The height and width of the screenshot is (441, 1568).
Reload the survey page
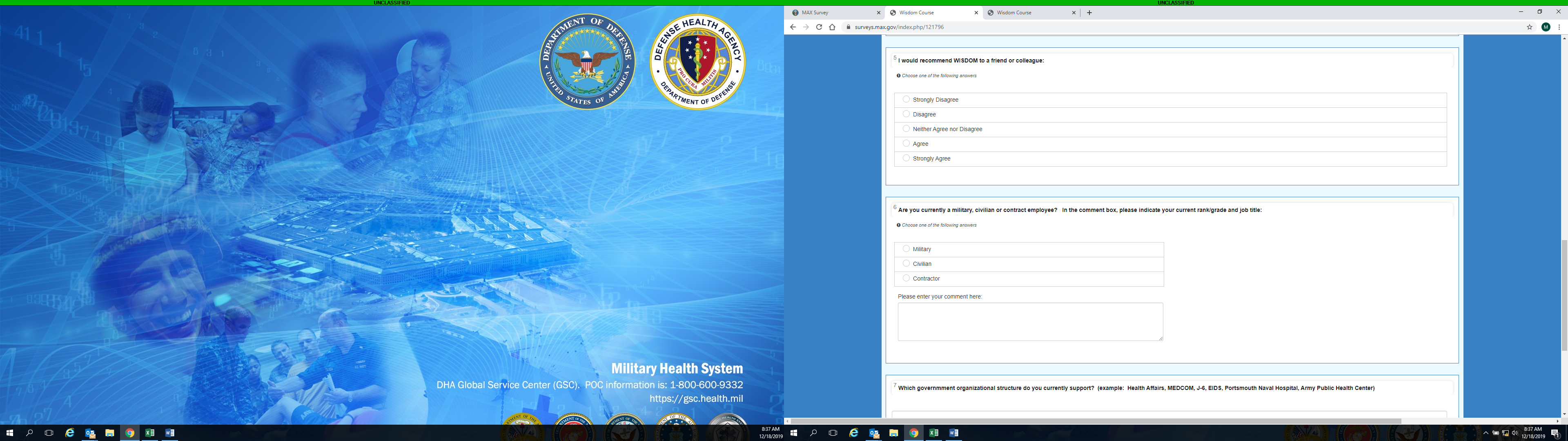pyautogui.click(x=819, y=27)
